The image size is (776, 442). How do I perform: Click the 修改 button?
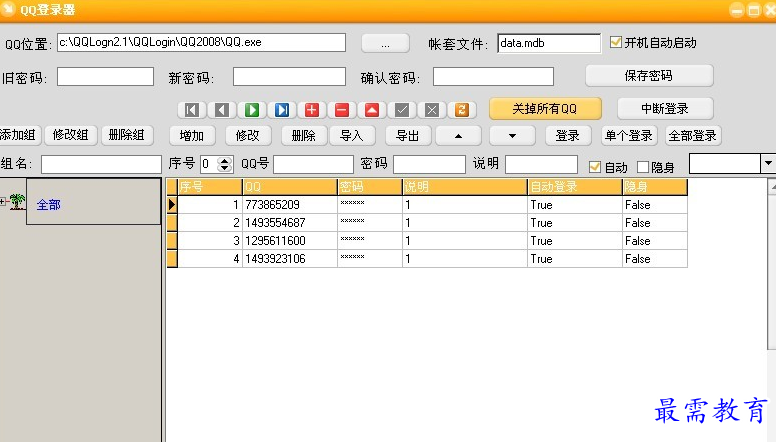coord(248,136)
